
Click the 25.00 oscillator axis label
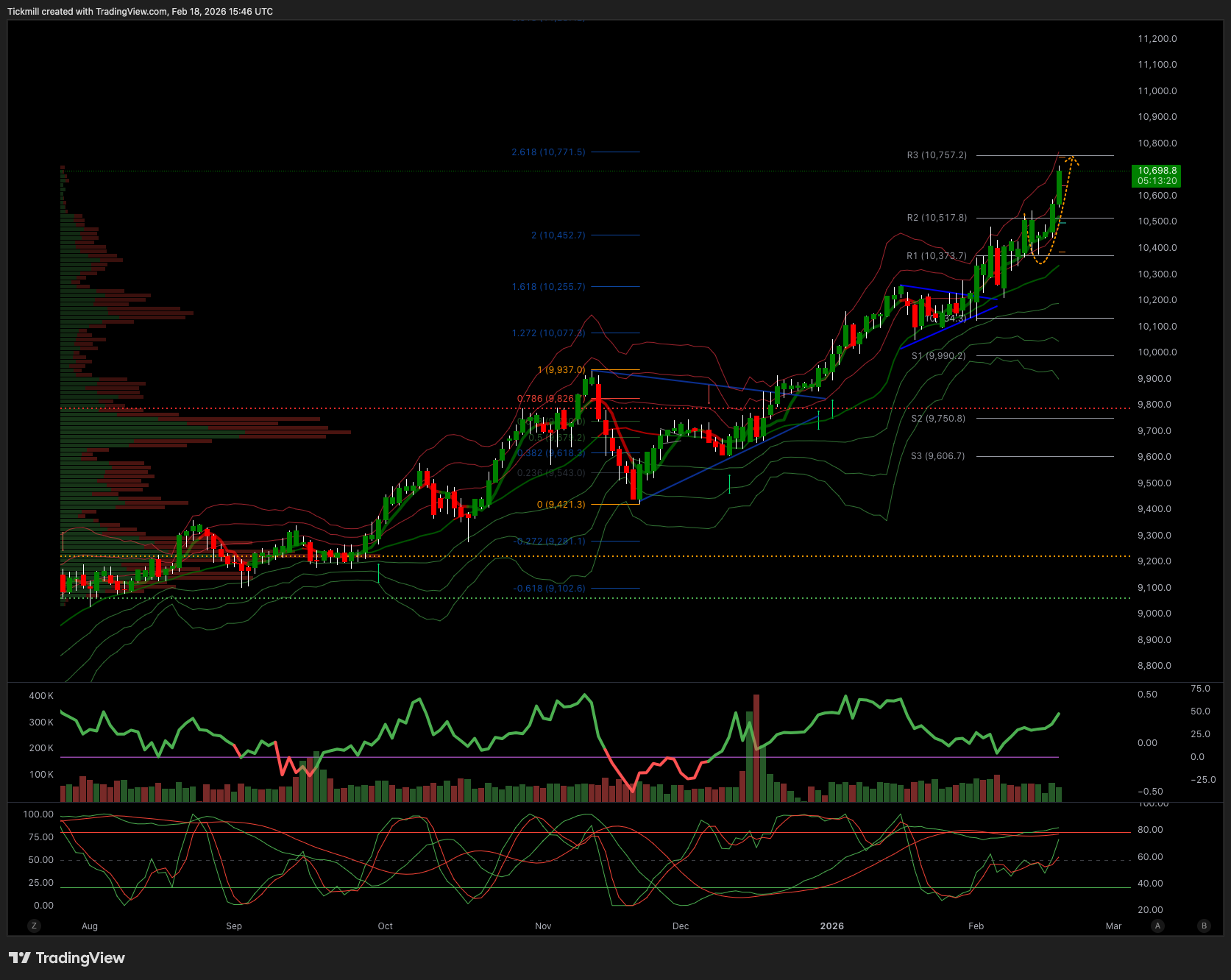coord(41,883)
